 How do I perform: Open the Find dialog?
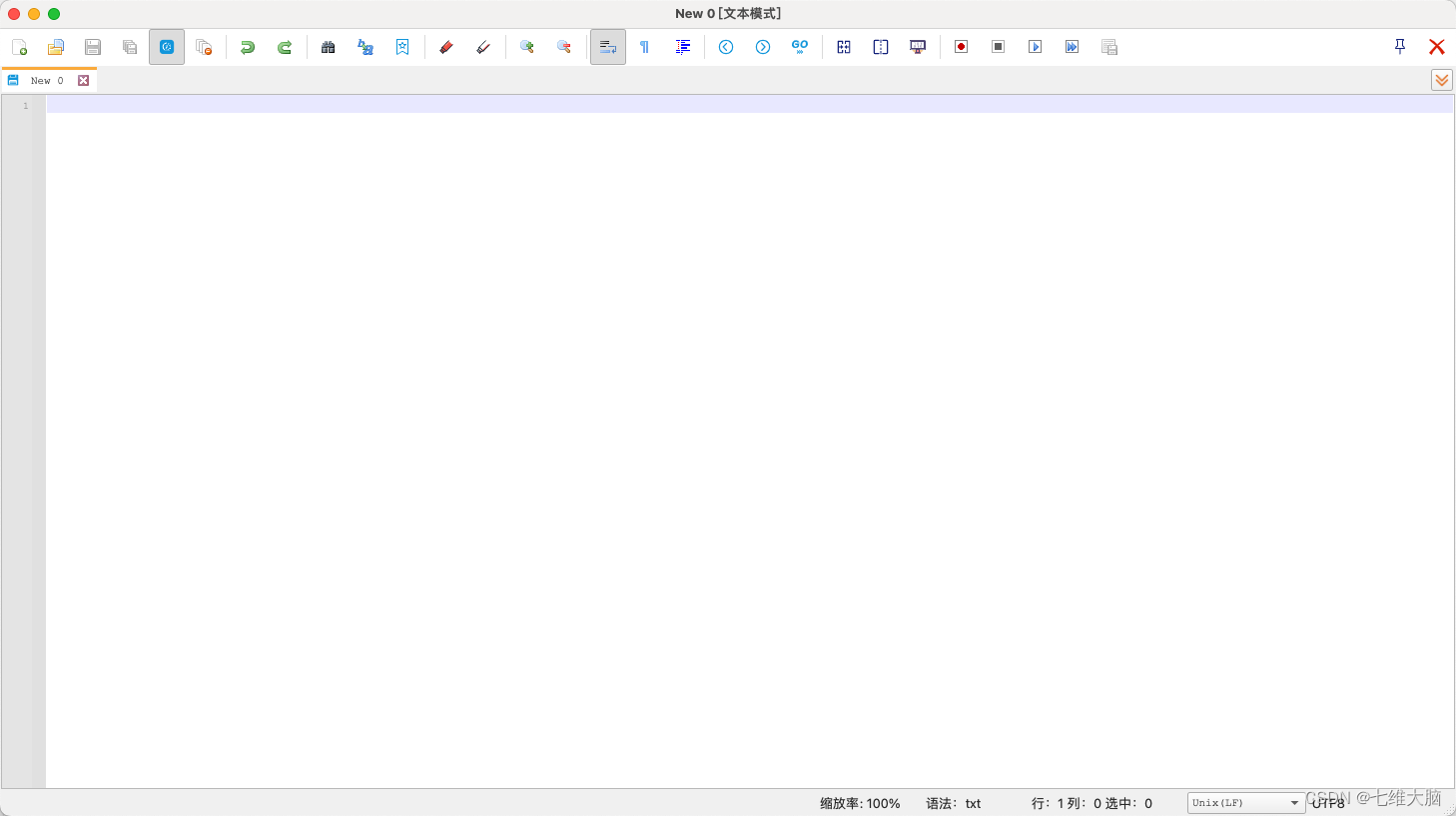[x=328, y=47]
